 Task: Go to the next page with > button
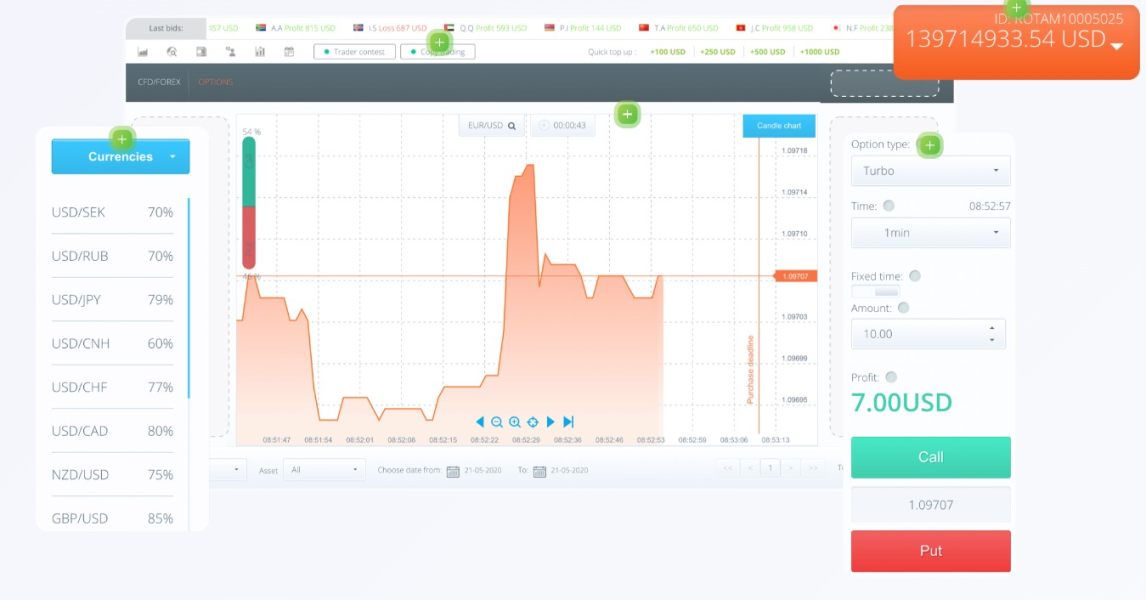[x=790, y=468]
